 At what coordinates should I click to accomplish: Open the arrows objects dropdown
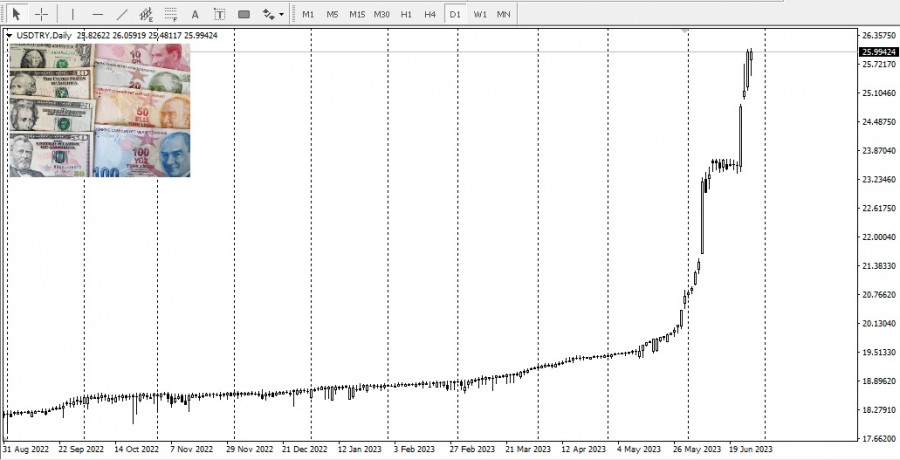(x=273, y=14)
